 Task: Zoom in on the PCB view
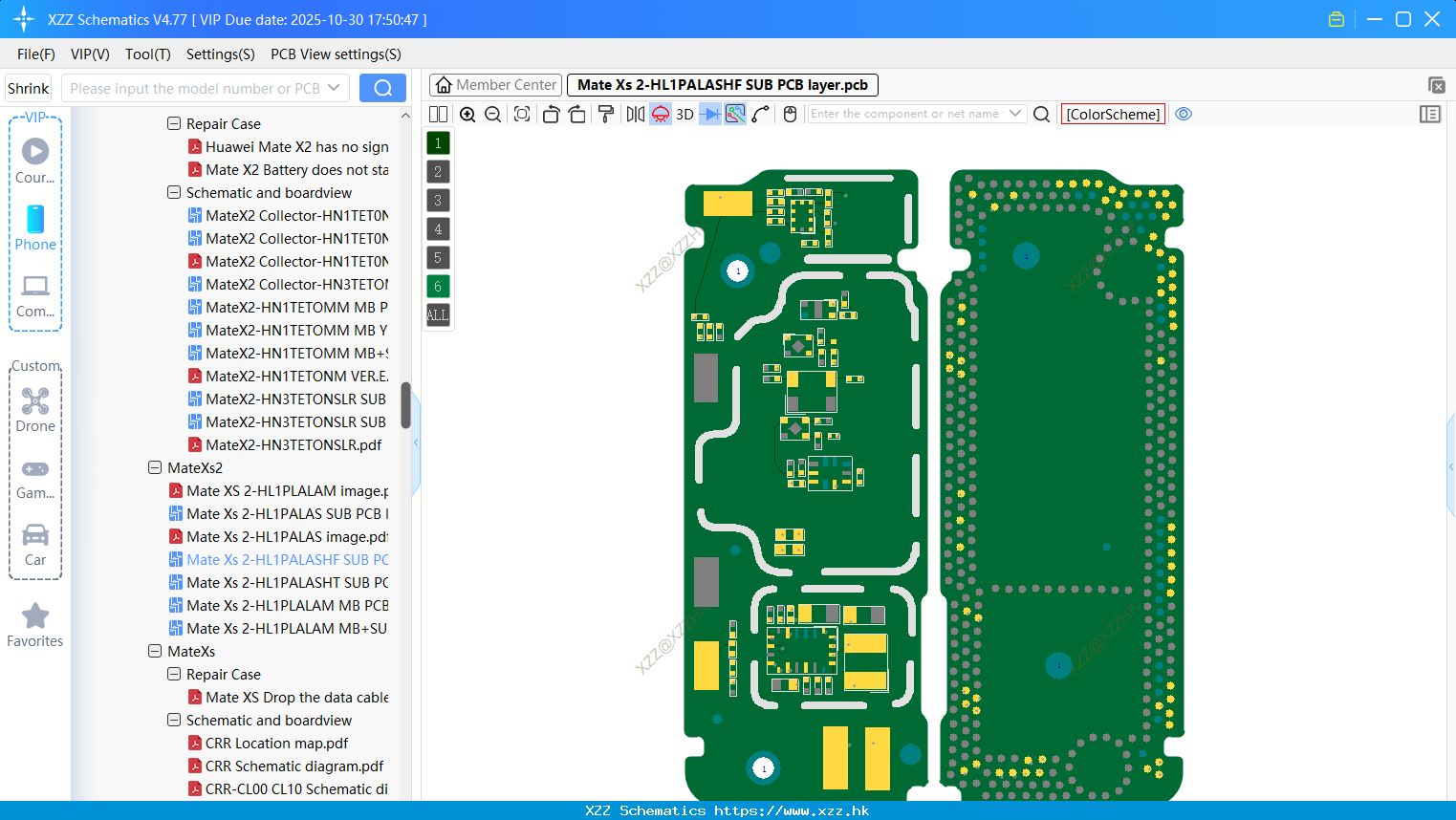(467, 114)
